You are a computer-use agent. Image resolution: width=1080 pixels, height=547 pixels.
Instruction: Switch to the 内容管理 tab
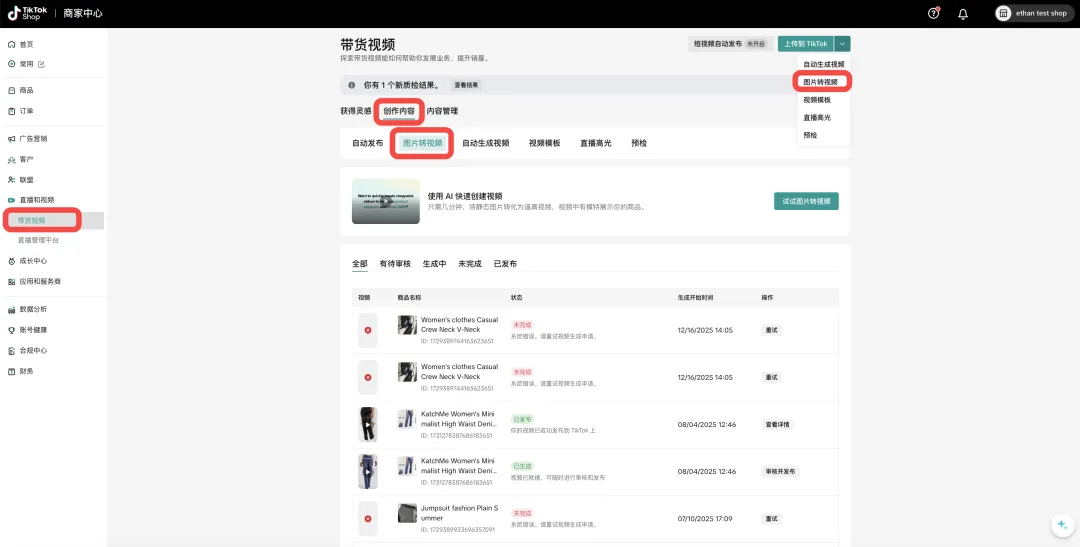pyautogui.click(x=442, y=111)
